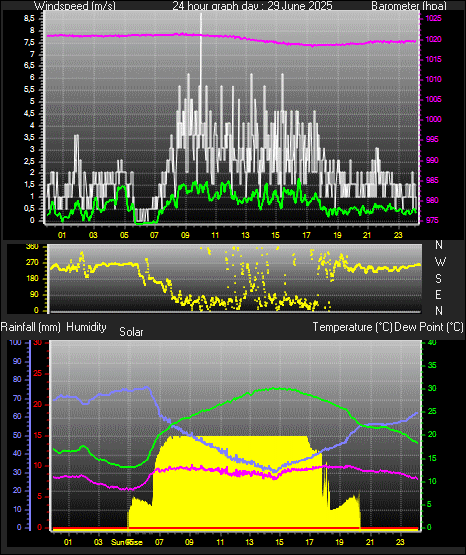
Task: Click the "Humidity" legend label
Action: 86,327
